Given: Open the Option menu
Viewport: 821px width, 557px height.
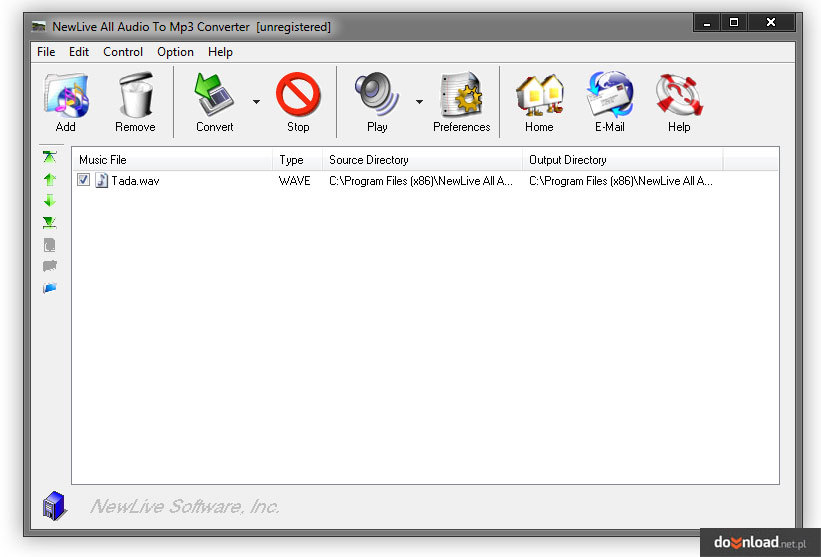Looking at the screenshot, I should point(175,52).
